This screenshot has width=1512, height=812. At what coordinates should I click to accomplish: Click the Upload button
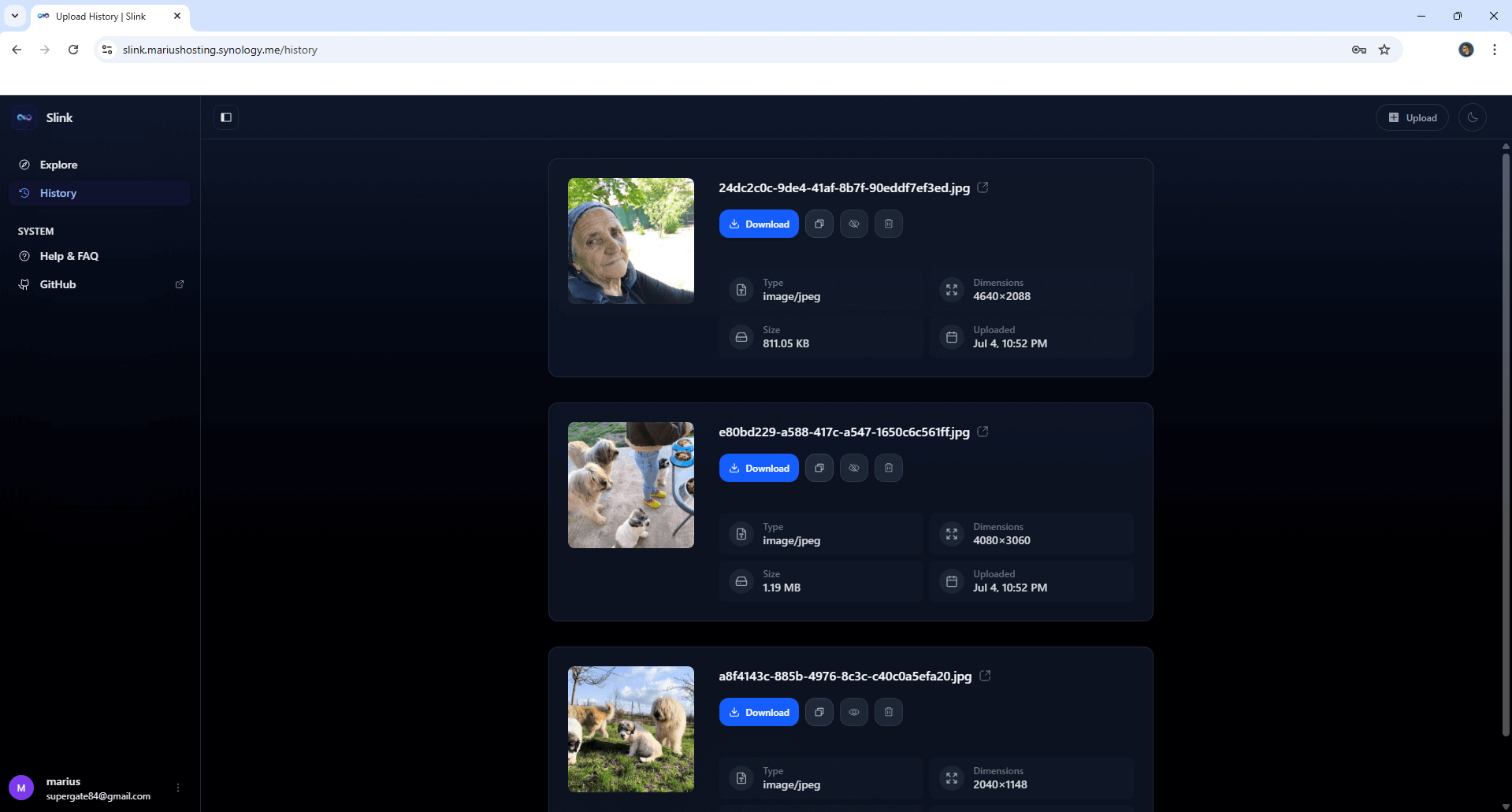click(x=1412, y=117)
